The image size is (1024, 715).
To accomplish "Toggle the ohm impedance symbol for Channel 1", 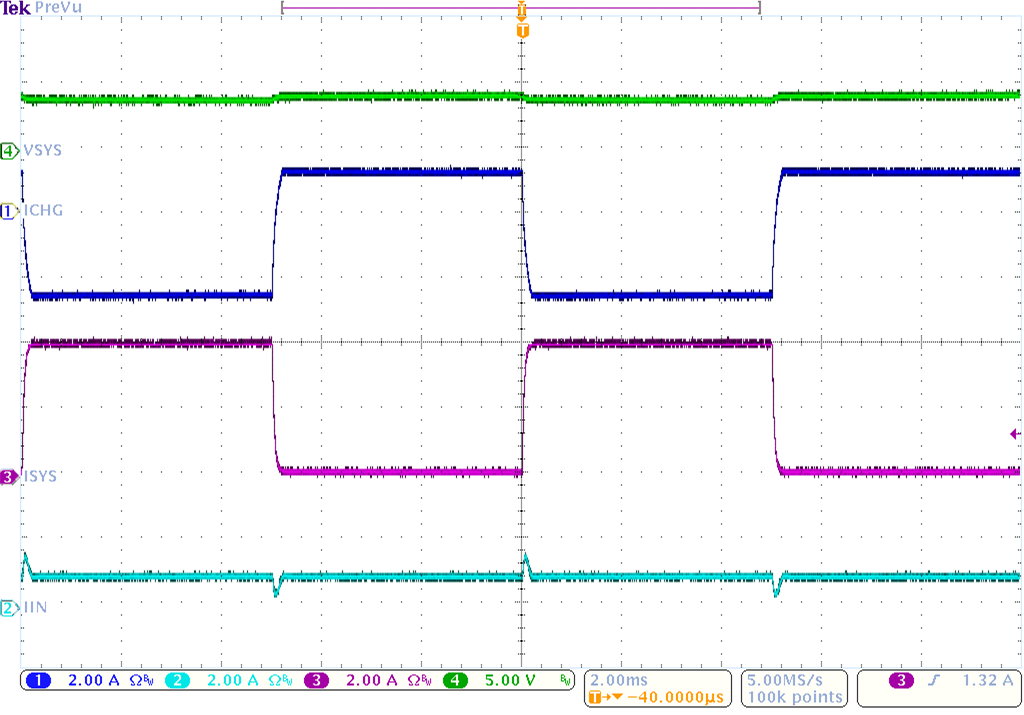I will (x=137, y=680).
